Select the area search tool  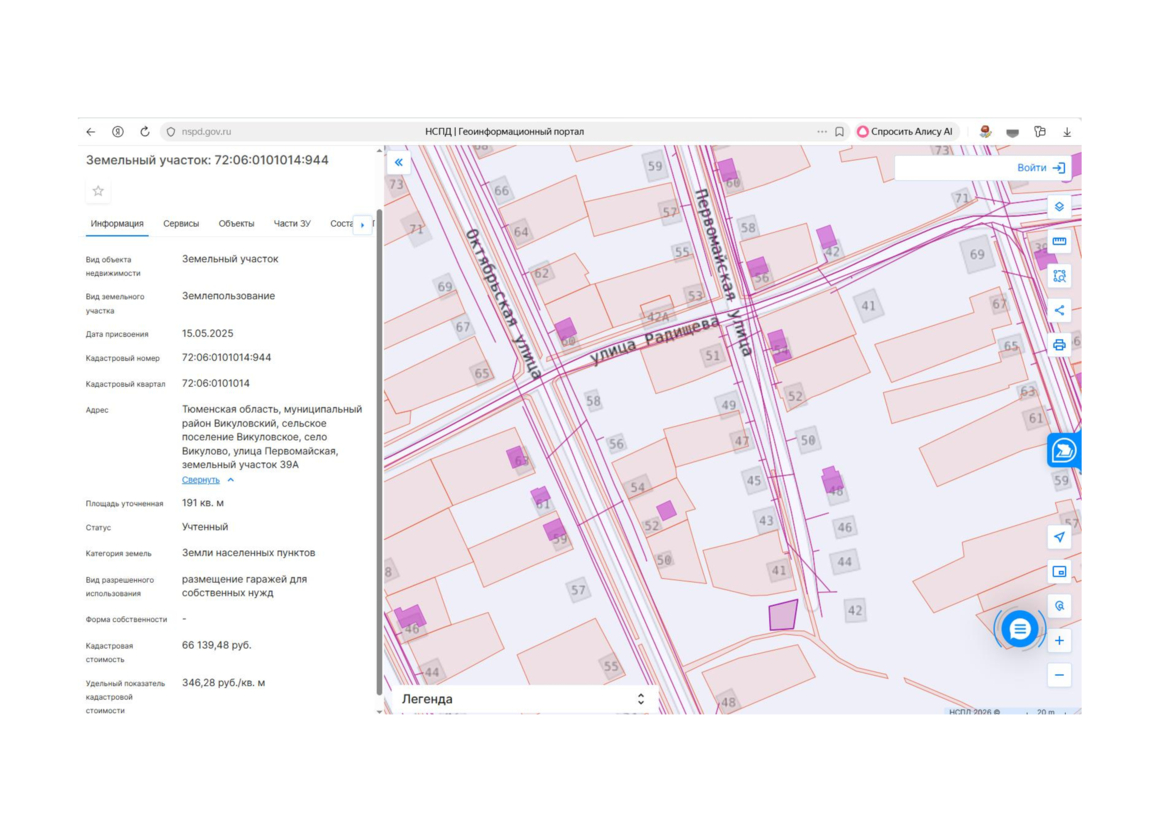pyautogui.click(x=1059, y=276)
